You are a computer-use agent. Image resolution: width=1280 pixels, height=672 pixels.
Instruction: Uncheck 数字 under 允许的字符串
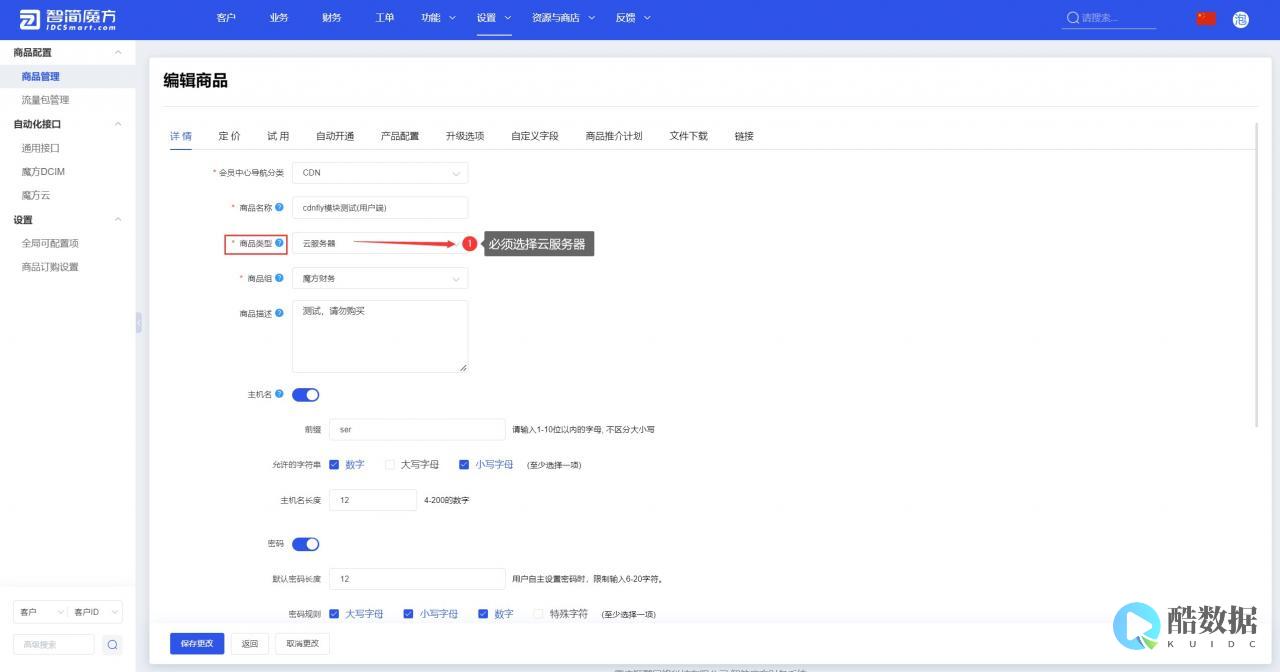point(334,464)
